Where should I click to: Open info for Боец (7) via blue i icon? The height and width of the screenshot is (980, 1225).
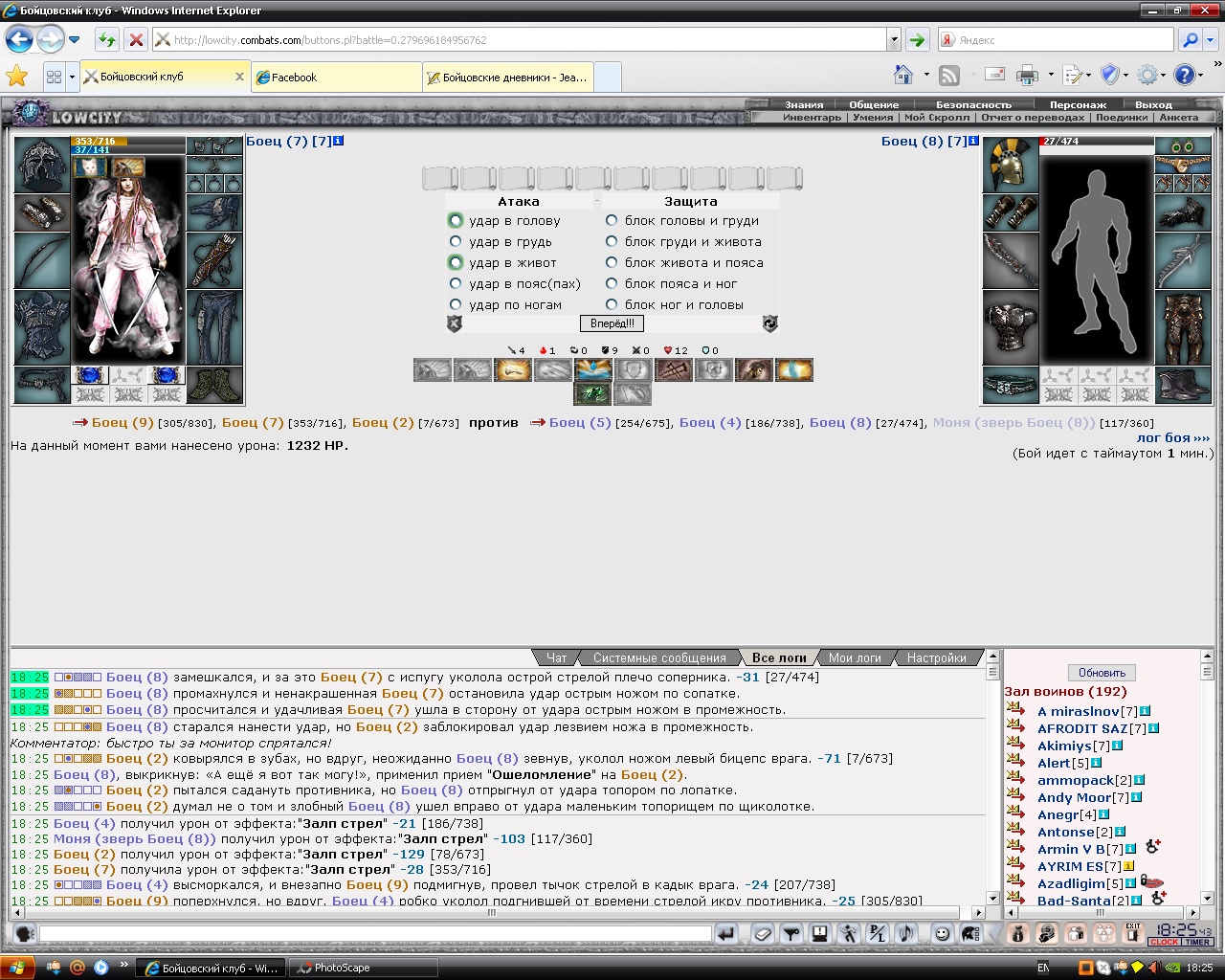pyautogui.click(x=338, y=141)
